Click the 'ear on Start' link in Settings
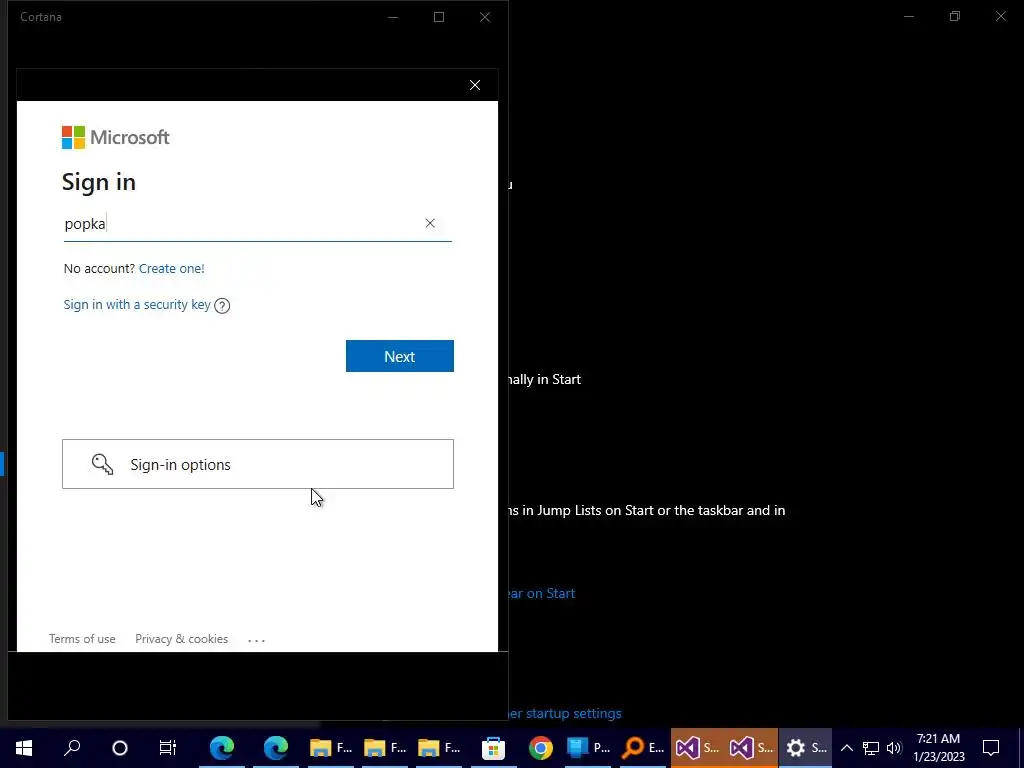The width and height of the screenshot is (1024, 768). tap(541, 594)
